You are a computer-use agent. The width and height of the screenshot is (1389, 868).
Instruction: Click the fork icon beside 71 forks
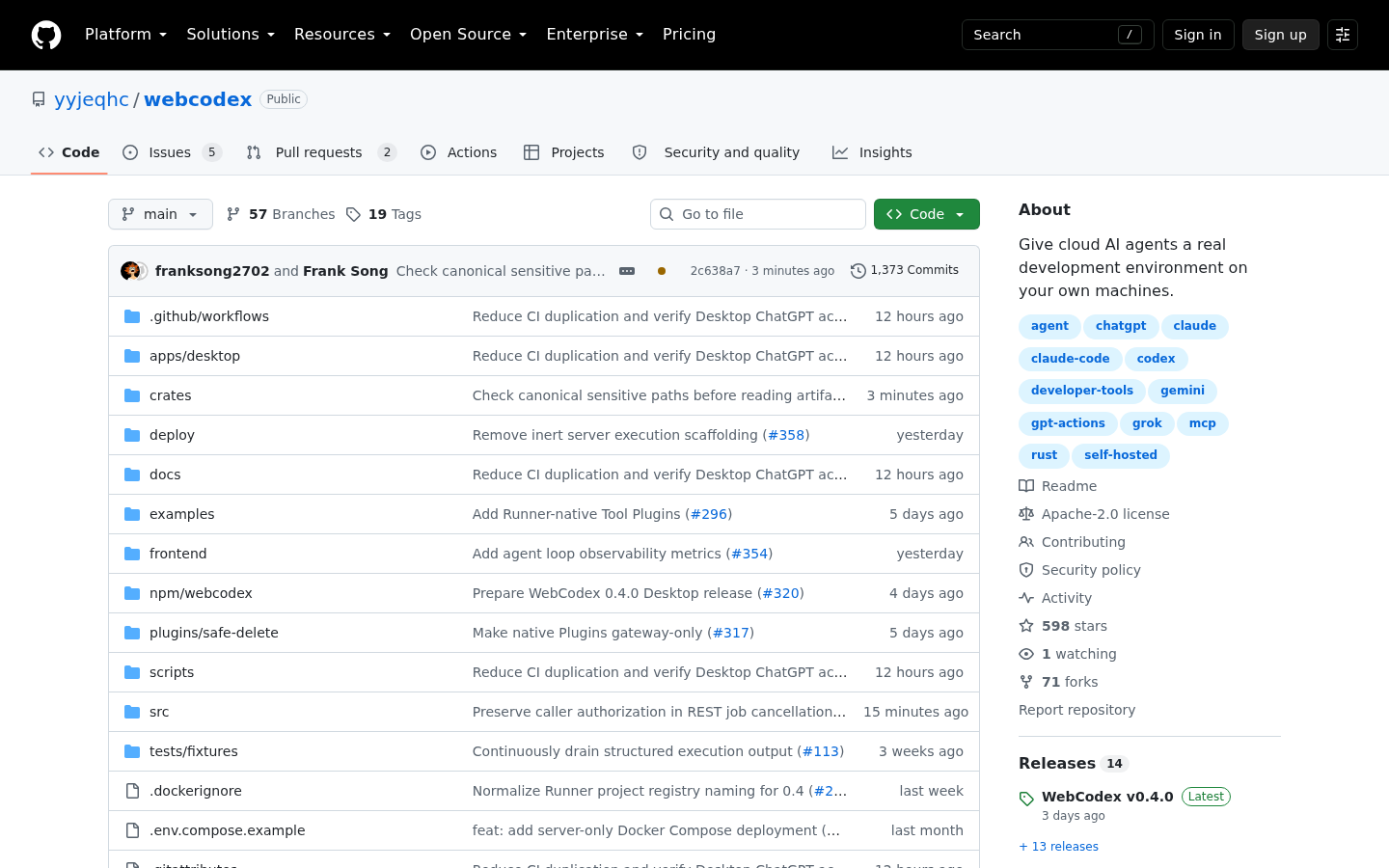[1026, 682]
